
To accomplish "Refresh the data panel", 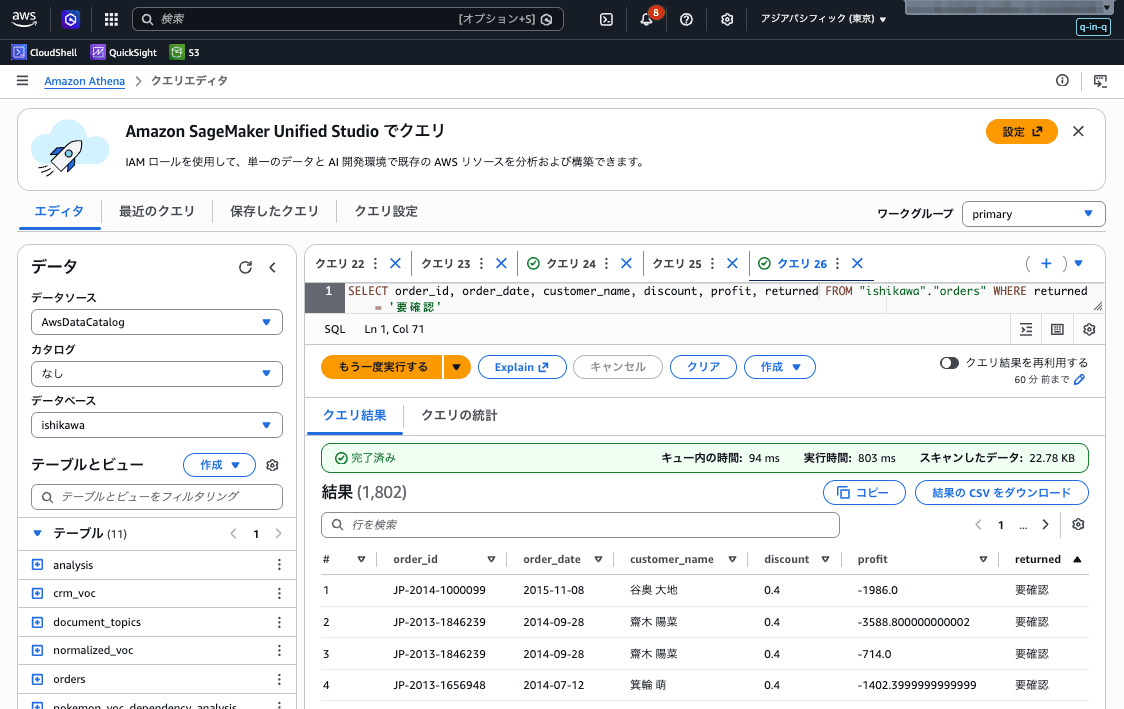I will [x=245, y=267].
